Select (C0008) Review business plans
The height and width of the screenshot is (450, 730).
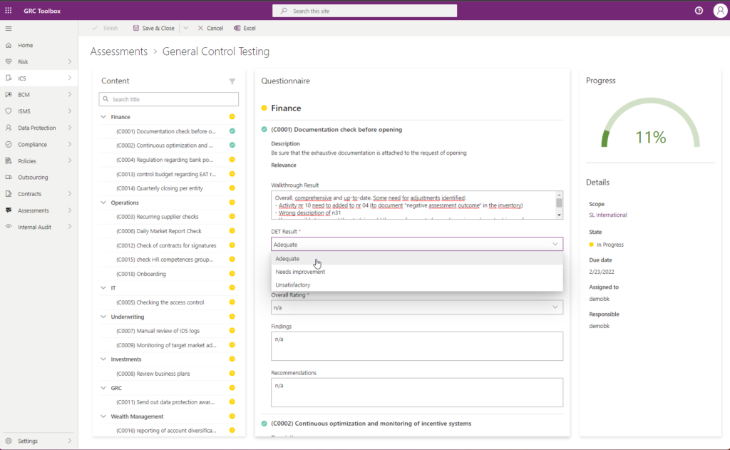pyautogui.click(x=153, y=373)
